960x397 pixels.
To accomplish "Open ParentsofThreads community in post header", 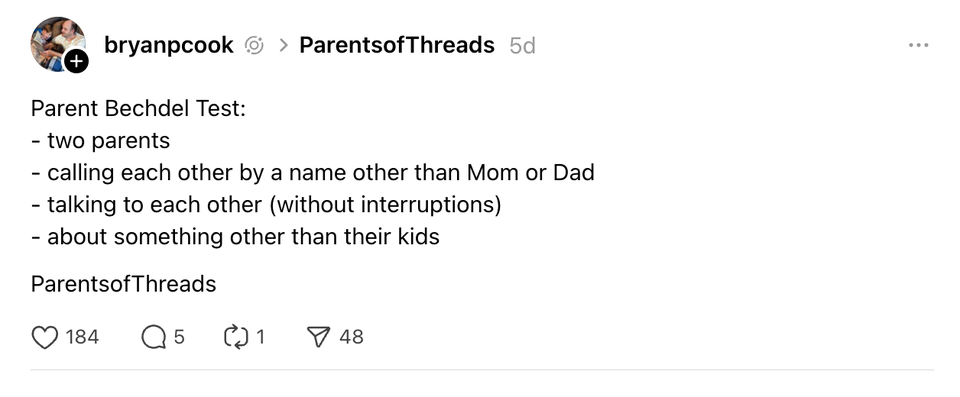I will tap(397, 45).
